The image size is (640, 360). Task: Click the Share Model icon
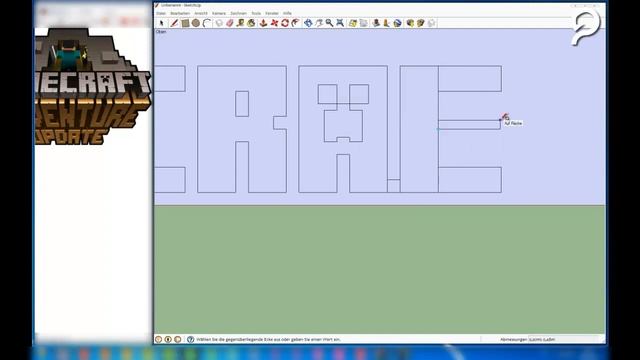tap(421, 23)
